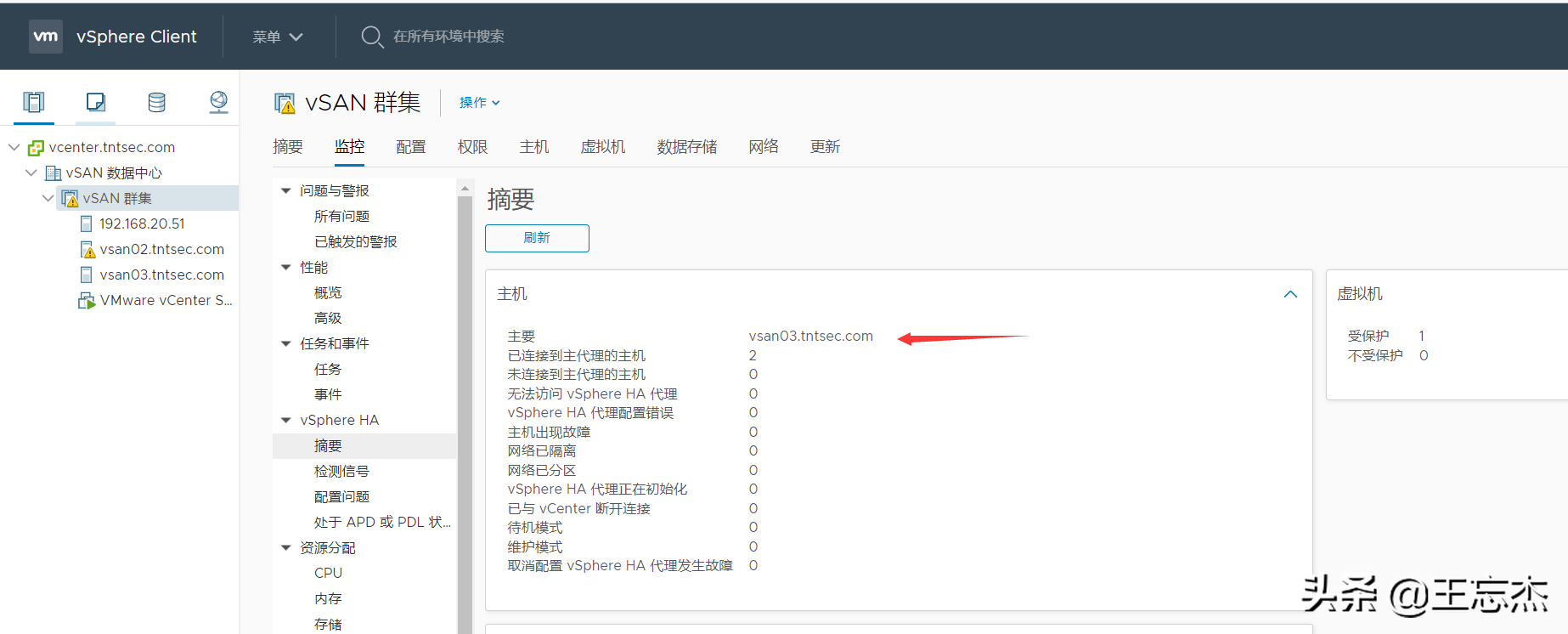The height and width of the screenshot is (634, 1568).
Task: Click the vcenter.tntsec.com server icon
Action: pos(36,148)
